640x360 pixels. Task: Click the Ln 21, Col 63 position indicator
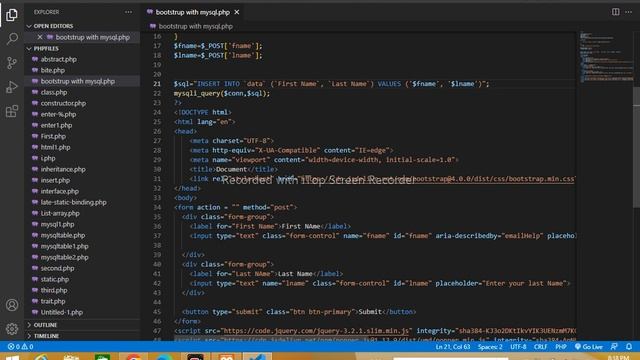click(453, 347)
